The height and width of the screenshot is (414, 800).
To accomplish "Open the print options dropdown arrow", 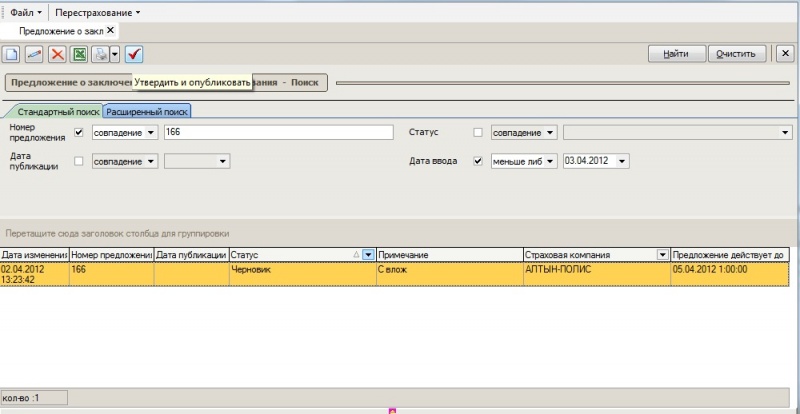I will click(114, 54).
